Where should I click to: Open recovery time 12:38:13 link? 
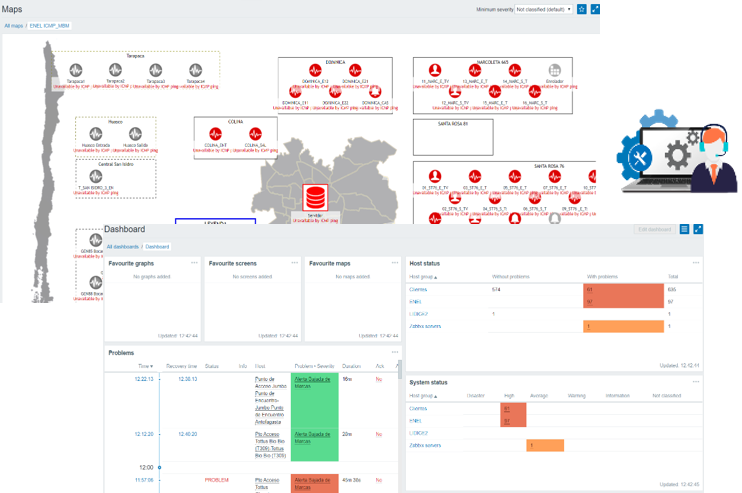pyautogui.click(x=187, y=379)
